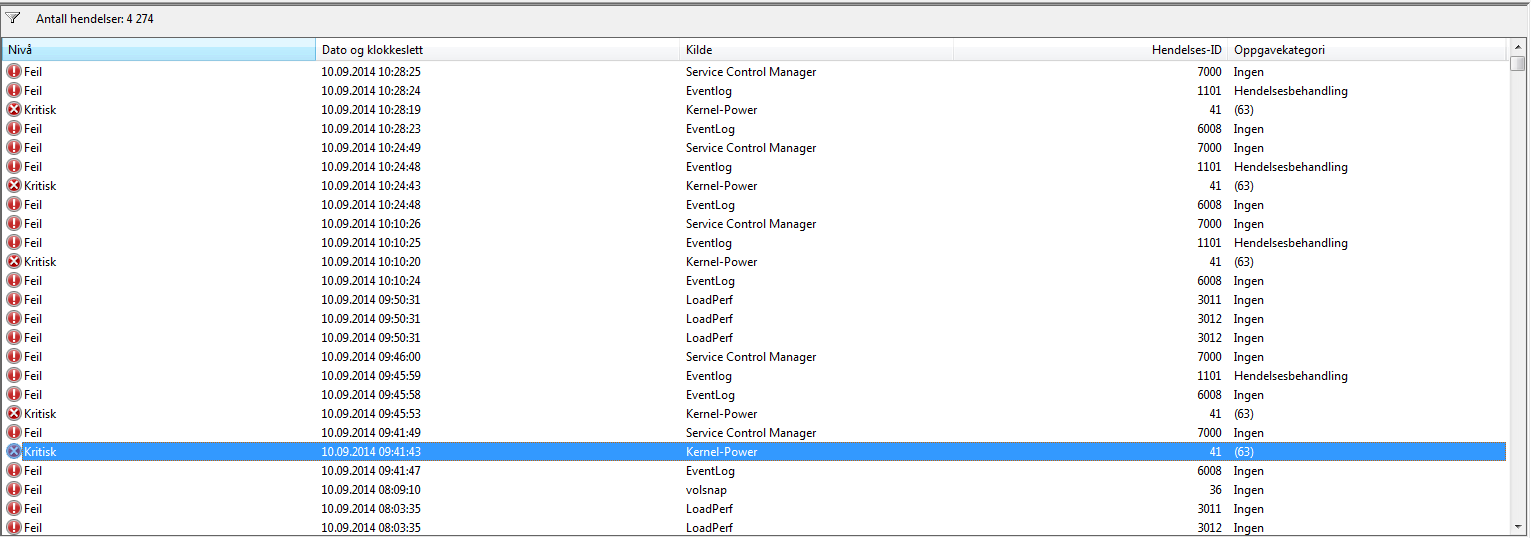Select Kritisk level text at 10:24:43
The width and height of the screenshot is (1531, 538).
tap(40, 186)
